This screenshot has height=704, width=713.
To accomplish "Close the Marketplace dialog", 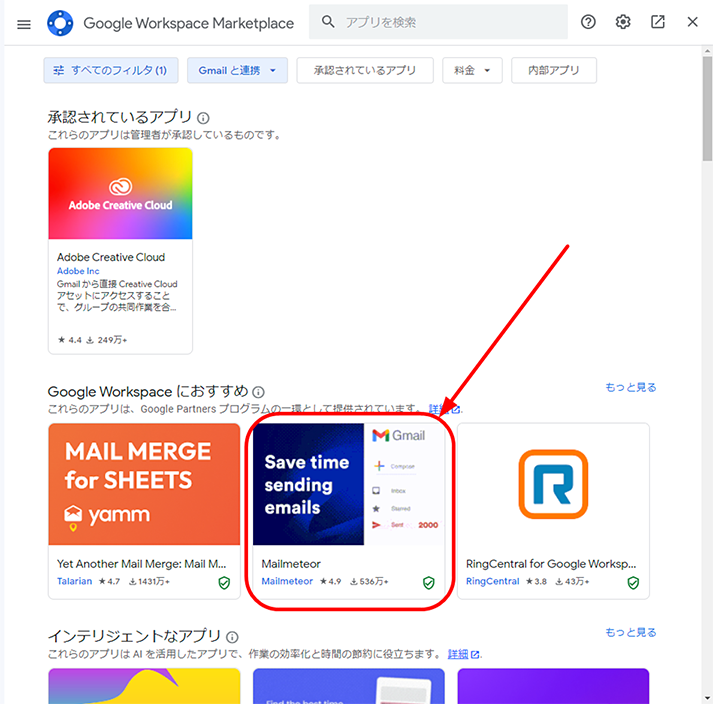I will point(692,22).
